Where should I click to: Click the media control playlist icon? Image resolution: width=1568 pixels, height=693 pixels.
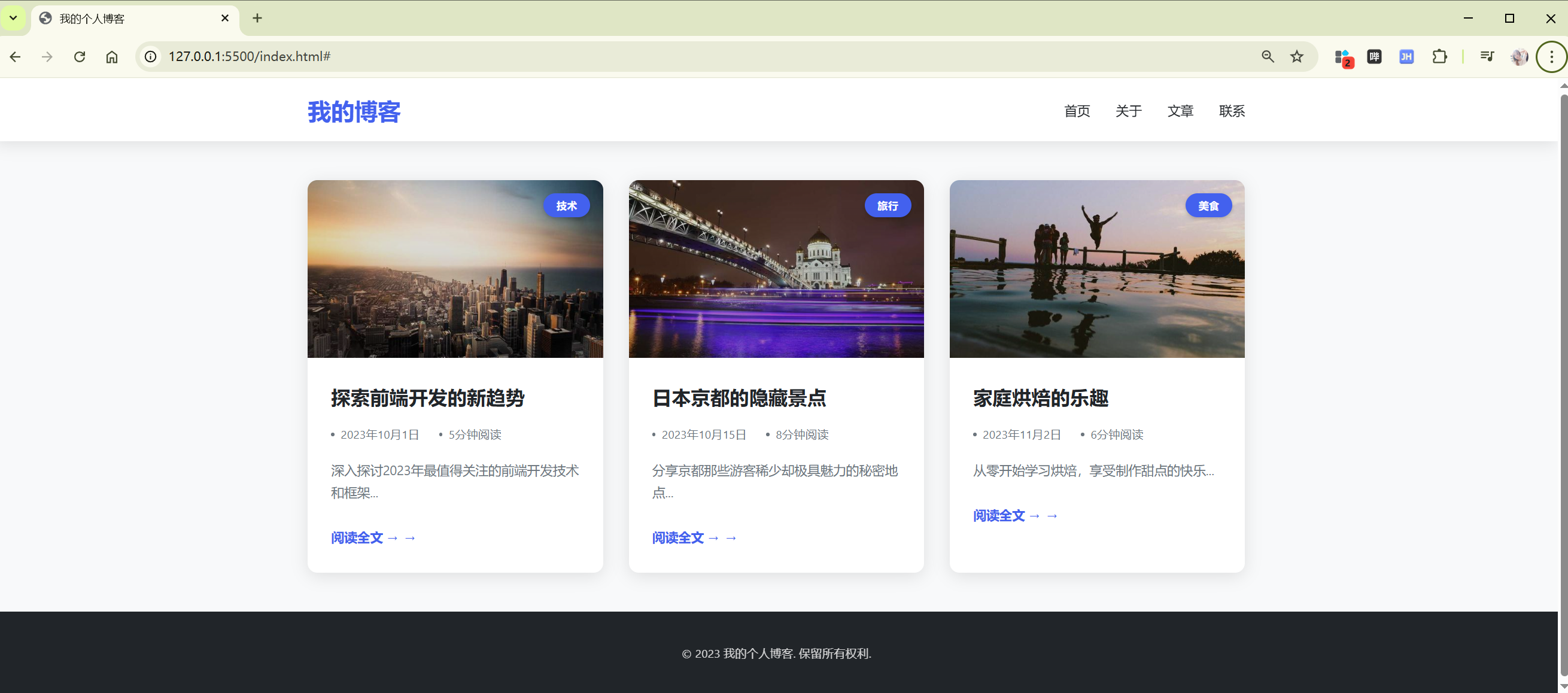tap(1487, 57)
